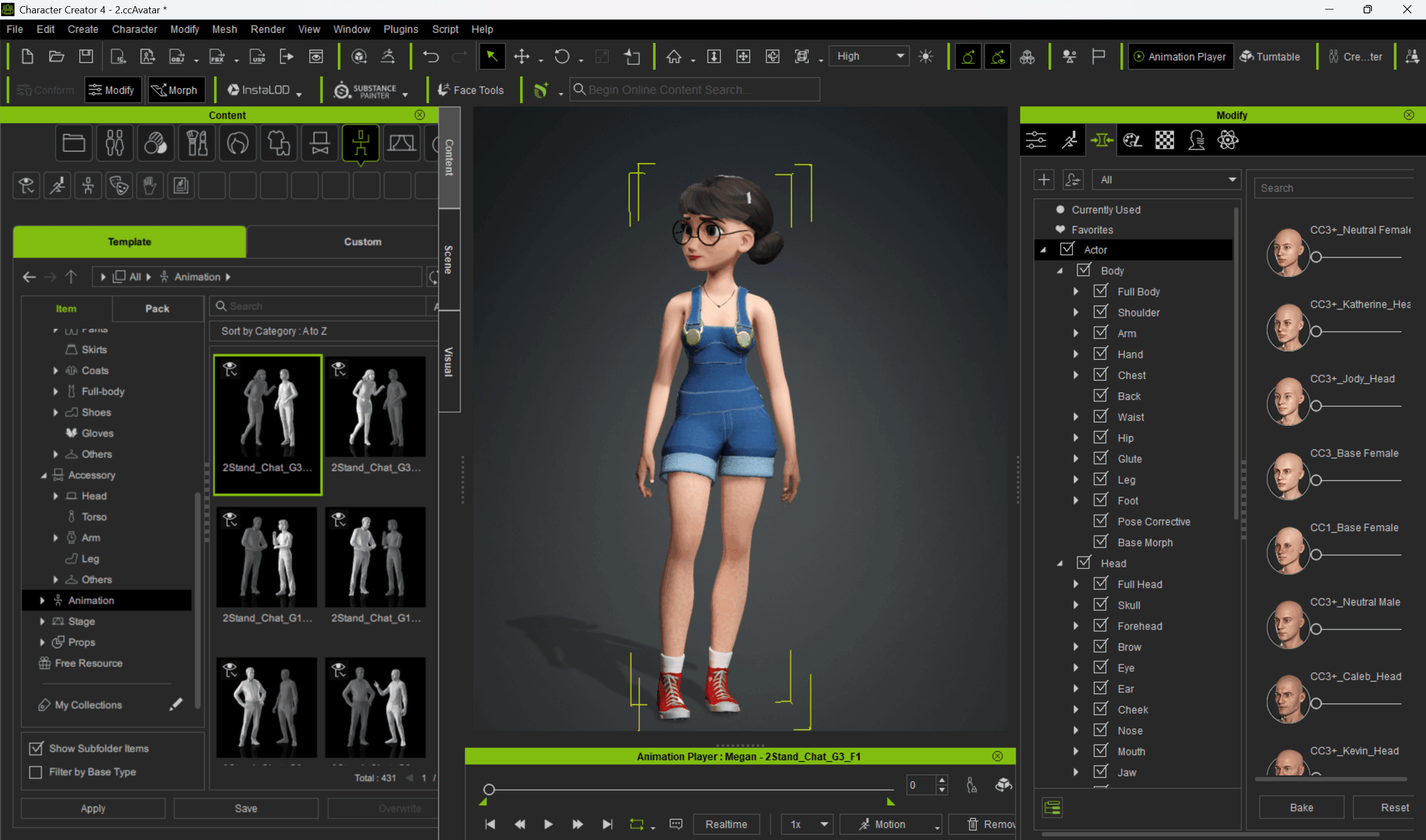The height and width of the screenshot is (840, 1426).
Task: Click the Save project disk icon
Action: click(86, 57)
